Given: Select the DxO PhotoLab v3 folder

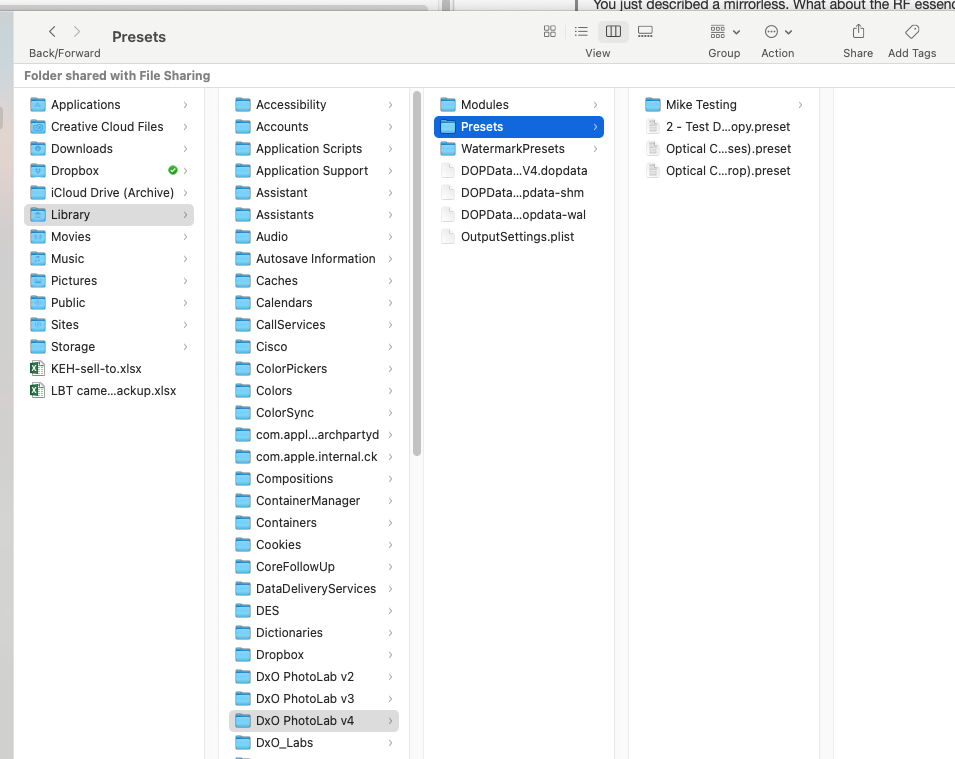Looking at the screenshot, I should tap(304, 699).
